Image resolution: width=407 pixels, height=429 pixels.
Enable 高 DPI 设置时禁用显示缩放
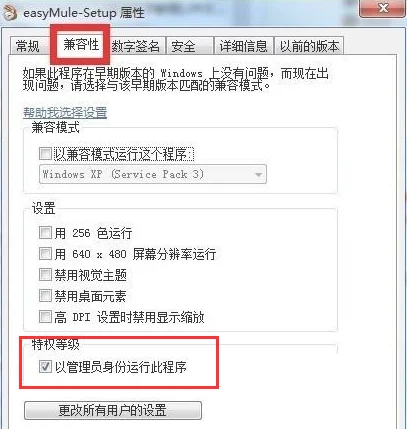coord(45,317)
